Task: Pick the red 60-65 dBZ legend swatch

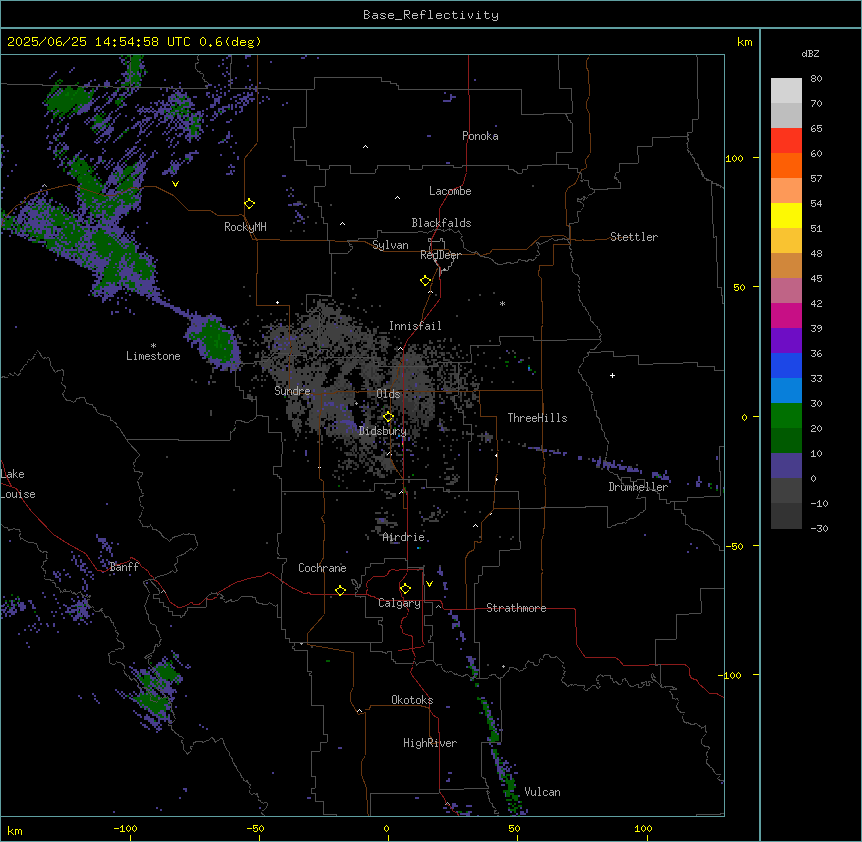Action: pos(786,141)
